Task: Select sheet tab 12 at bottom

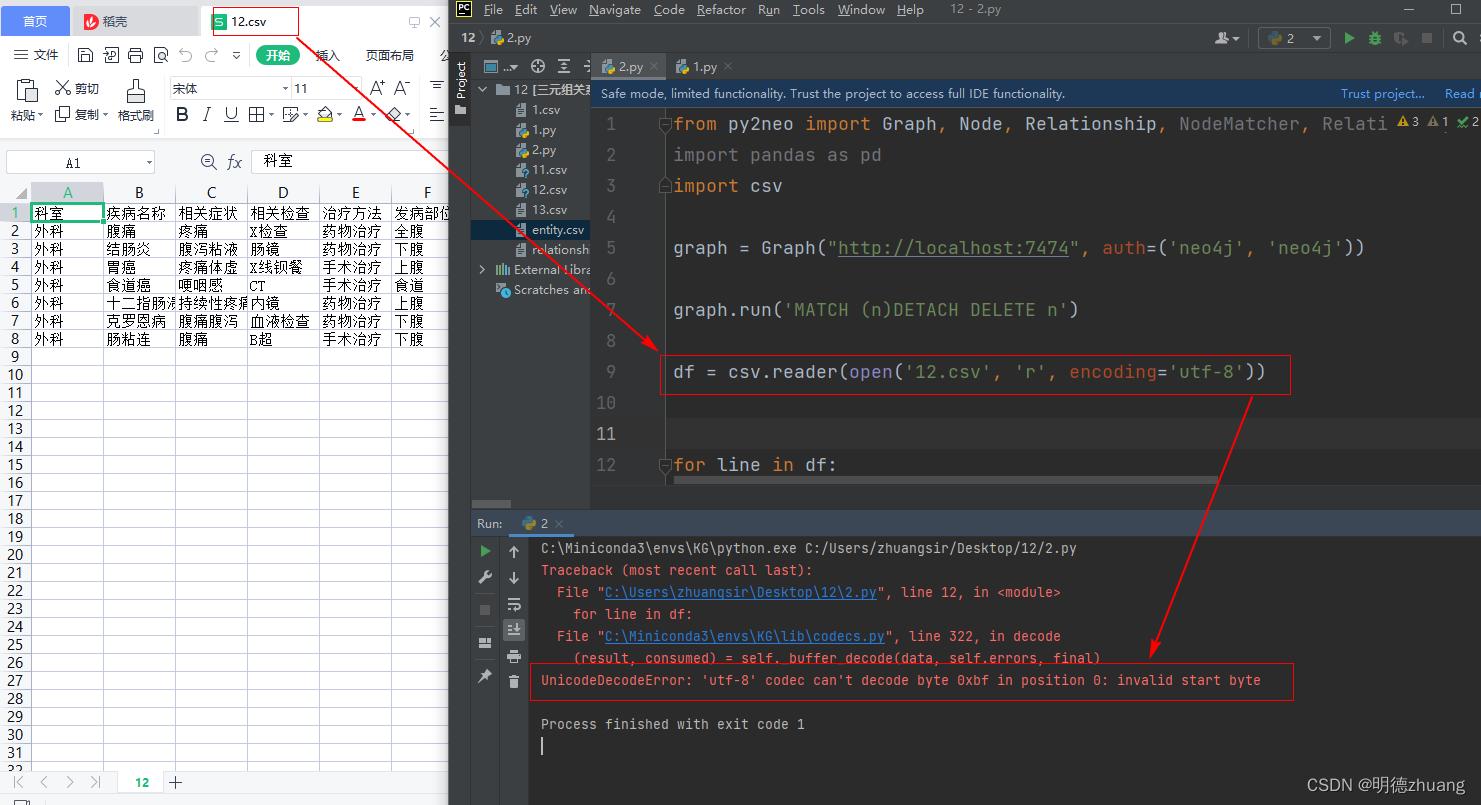Action: click(142, 782)
